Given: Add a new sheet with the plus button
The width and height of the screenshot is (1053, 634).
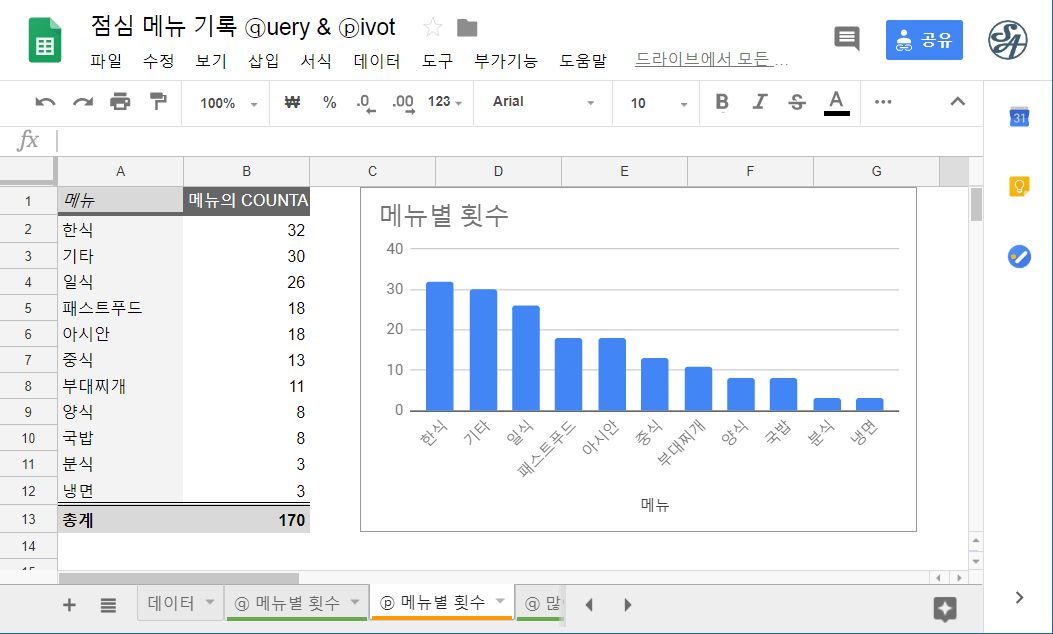Looking at the screenshot, I should 68,604.
